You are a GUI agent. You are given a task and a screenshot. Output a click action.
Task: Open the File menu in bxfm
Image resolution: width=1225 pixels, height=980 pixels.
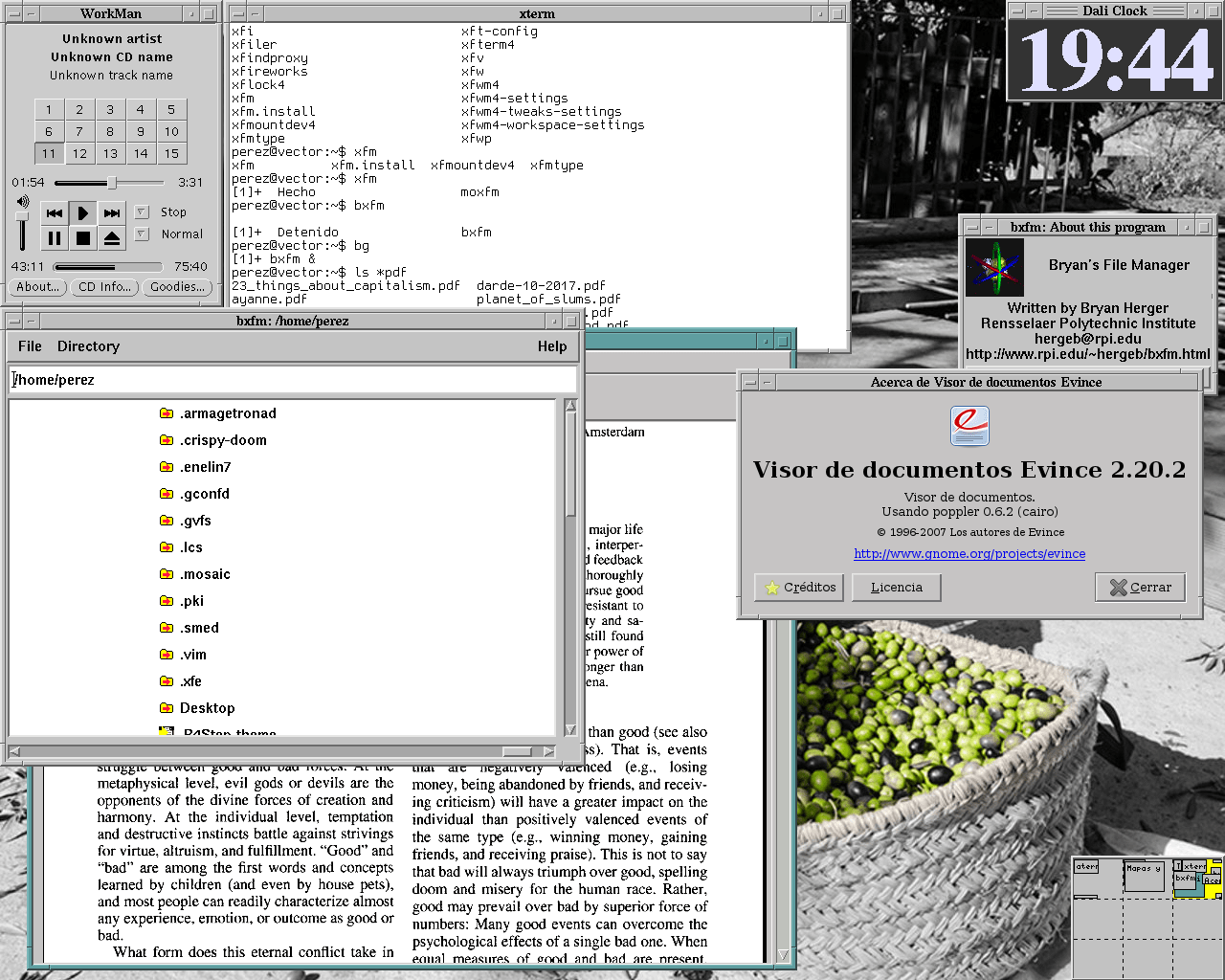tap(30, 346)
